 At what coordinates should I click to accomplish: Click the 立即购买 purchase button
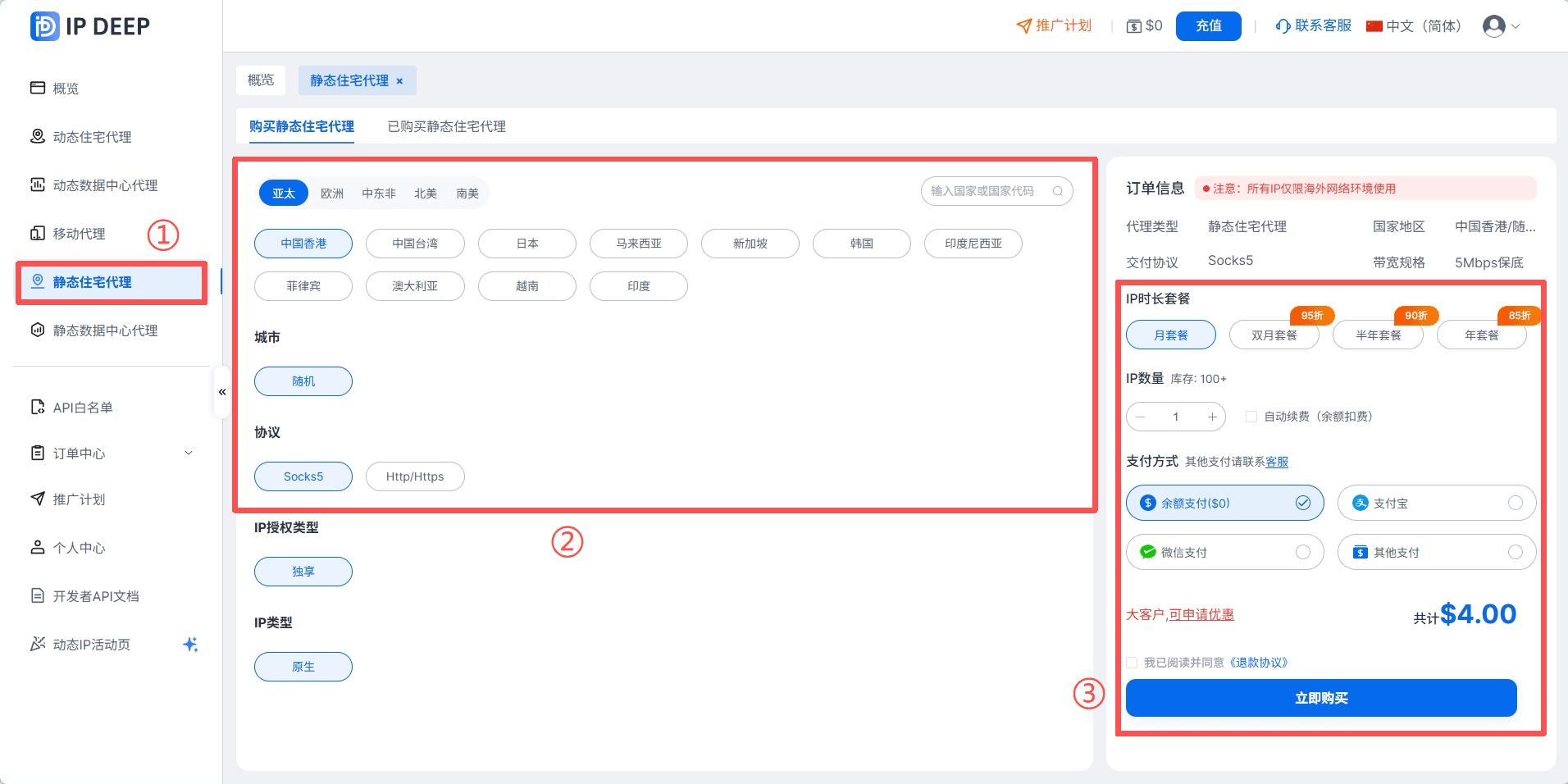(1320, 698)
